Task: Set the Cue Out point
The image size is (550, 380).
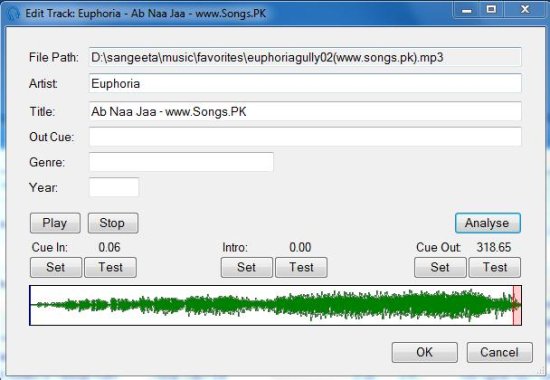Action: tap(440, 267)
